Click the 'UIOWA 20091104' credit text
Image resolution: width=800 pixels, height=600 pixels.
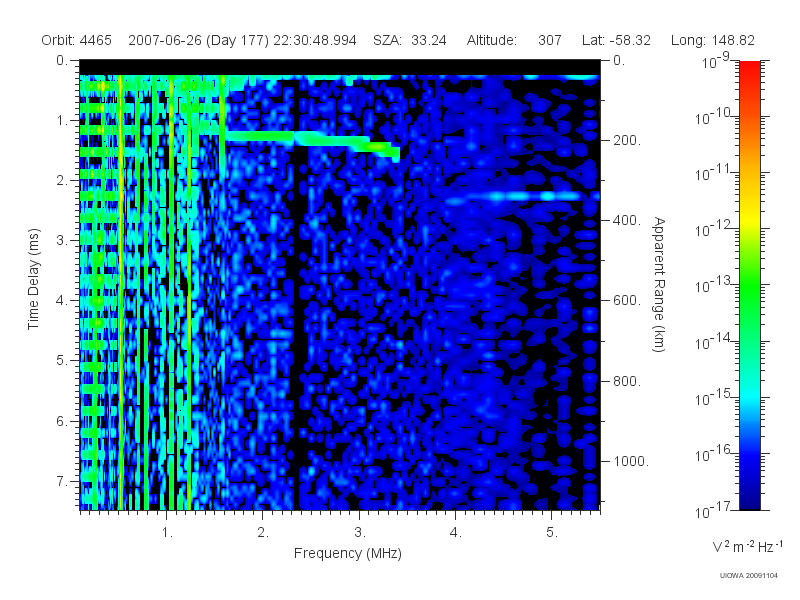[x=748, y=576]
